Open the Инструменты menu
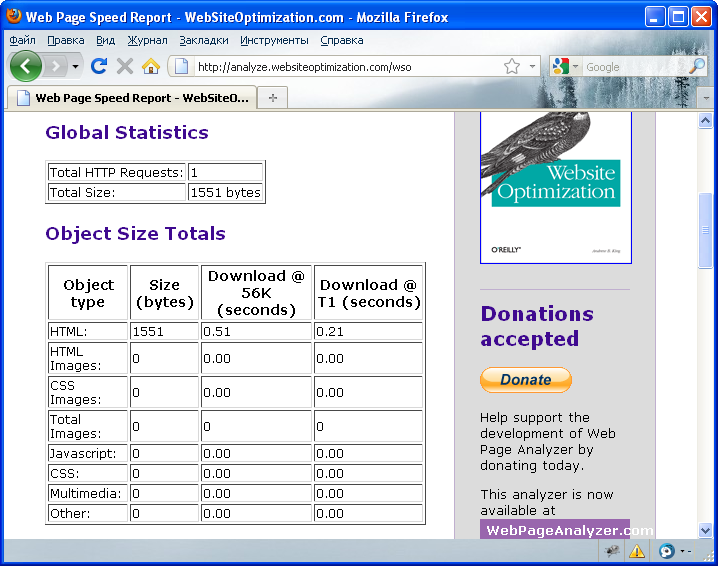Screen dimensions: 718x566 (x=274, y=40)
